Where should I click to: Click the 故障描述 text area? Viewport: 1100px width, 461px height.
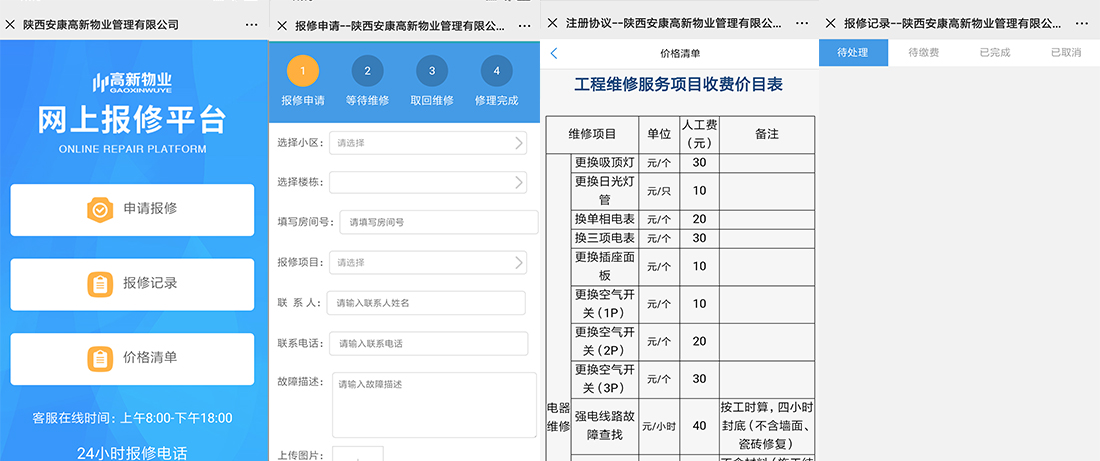434,404
